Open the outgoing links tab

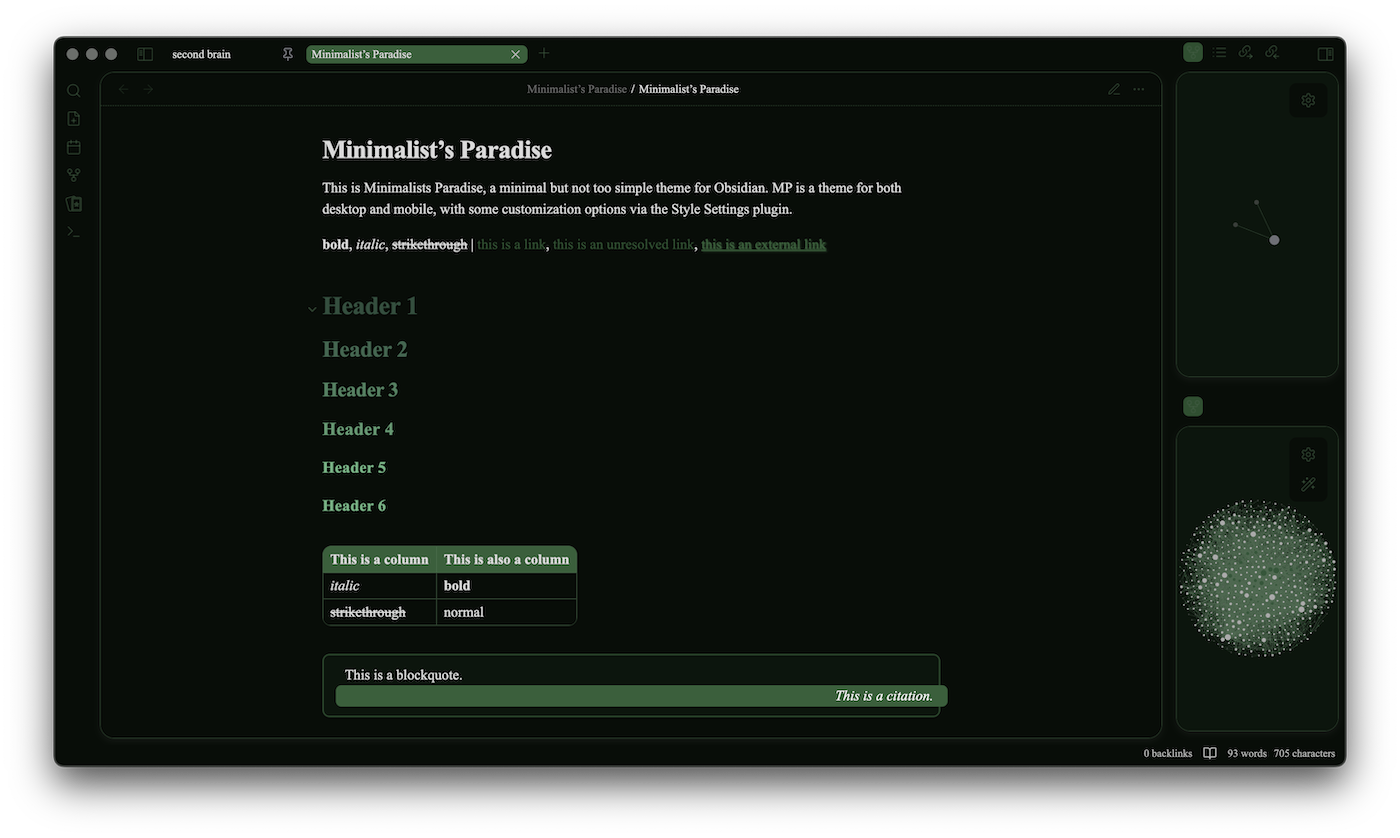[x=1246, y=53]
